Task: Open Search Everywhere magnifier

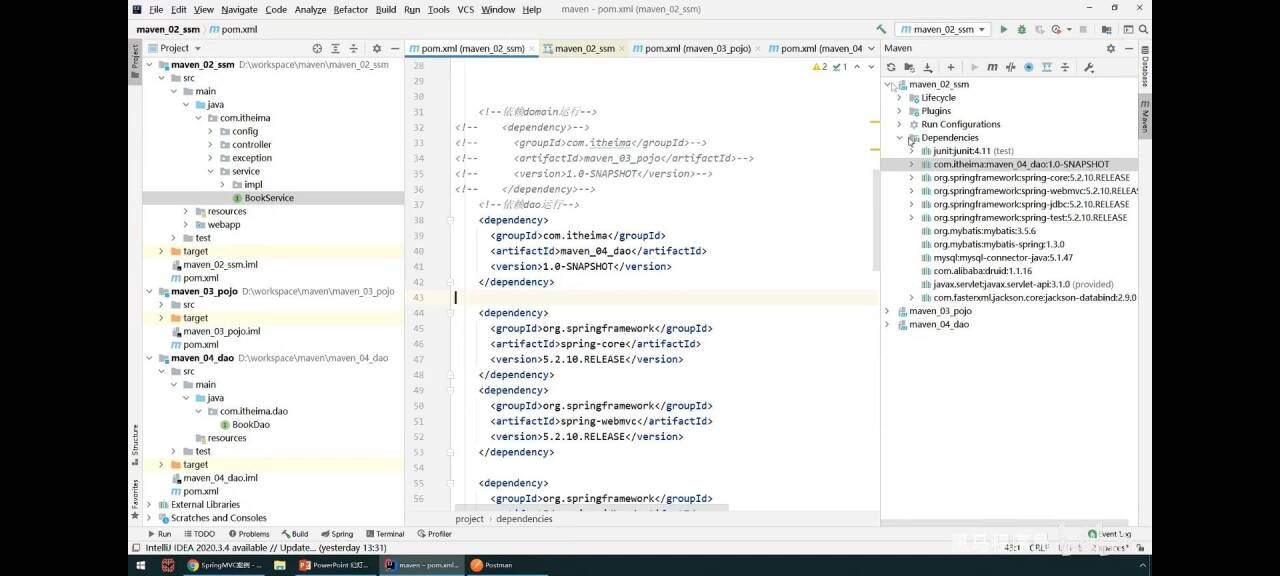Action: (1141, 29)
